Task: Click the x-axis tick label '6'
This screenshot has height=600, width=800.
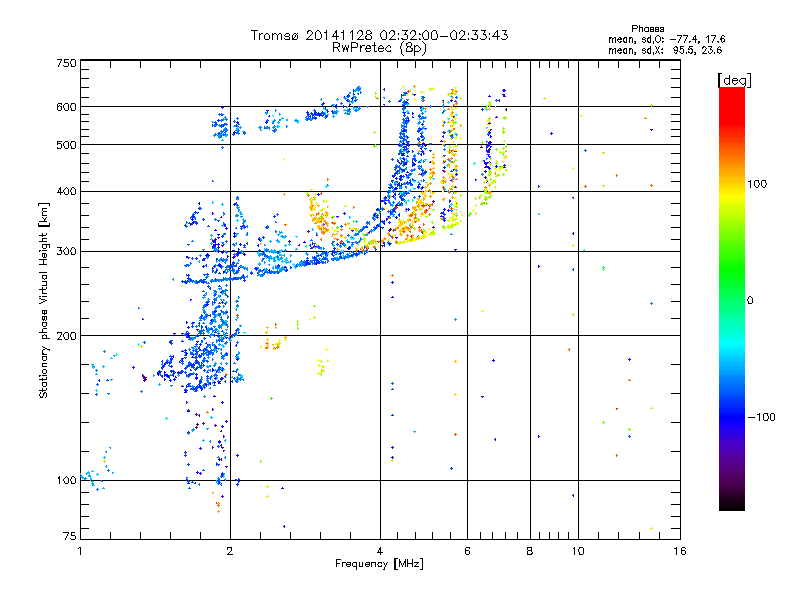Action: 467,551
